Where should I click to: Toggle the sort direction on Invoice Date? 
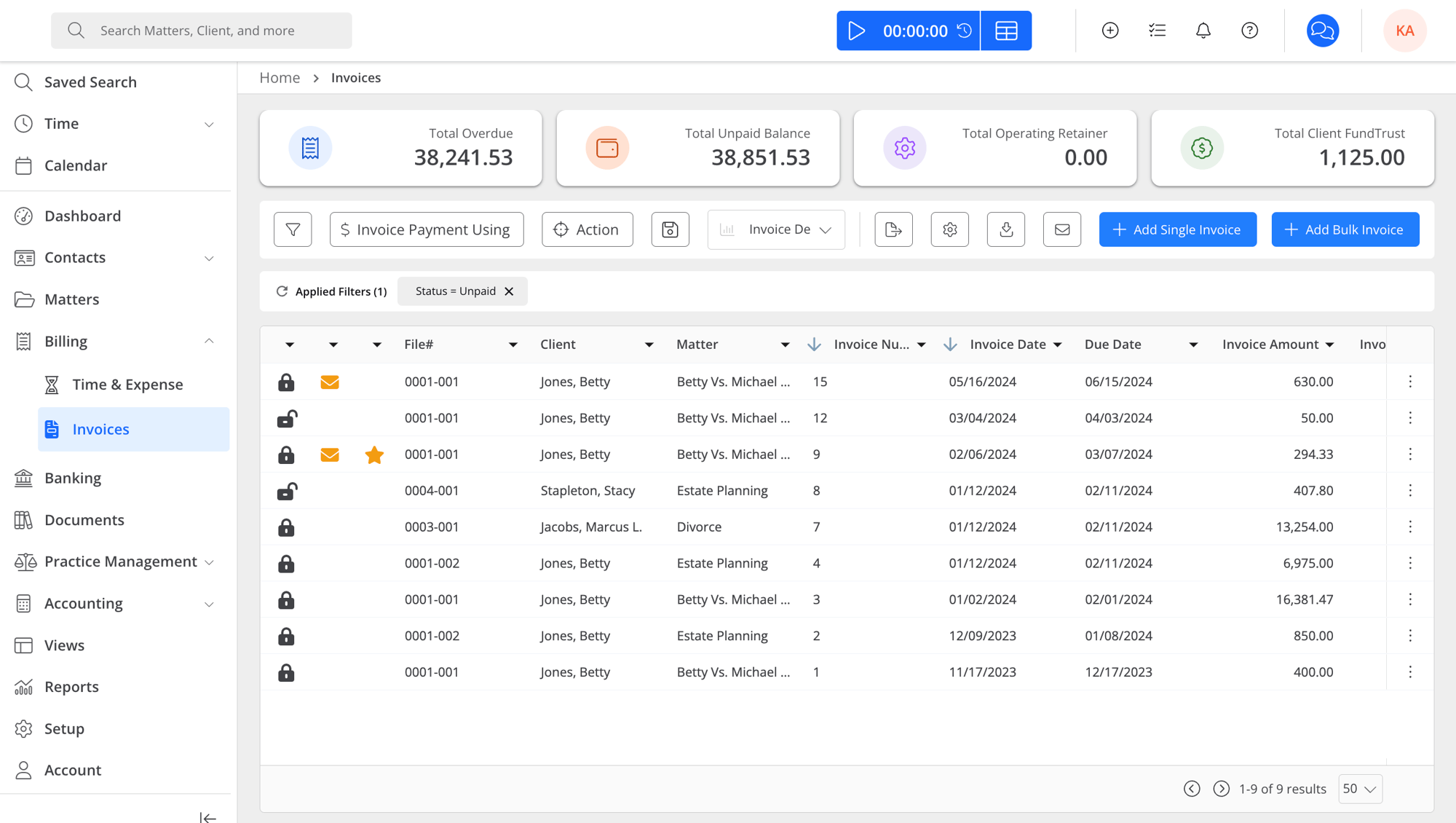pyautogui.click(x=950, y=344)
